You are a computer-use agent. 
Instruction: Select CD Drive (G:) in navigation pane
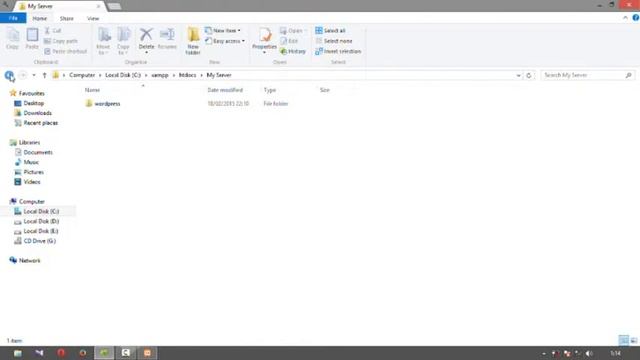(x=35, y=241)
